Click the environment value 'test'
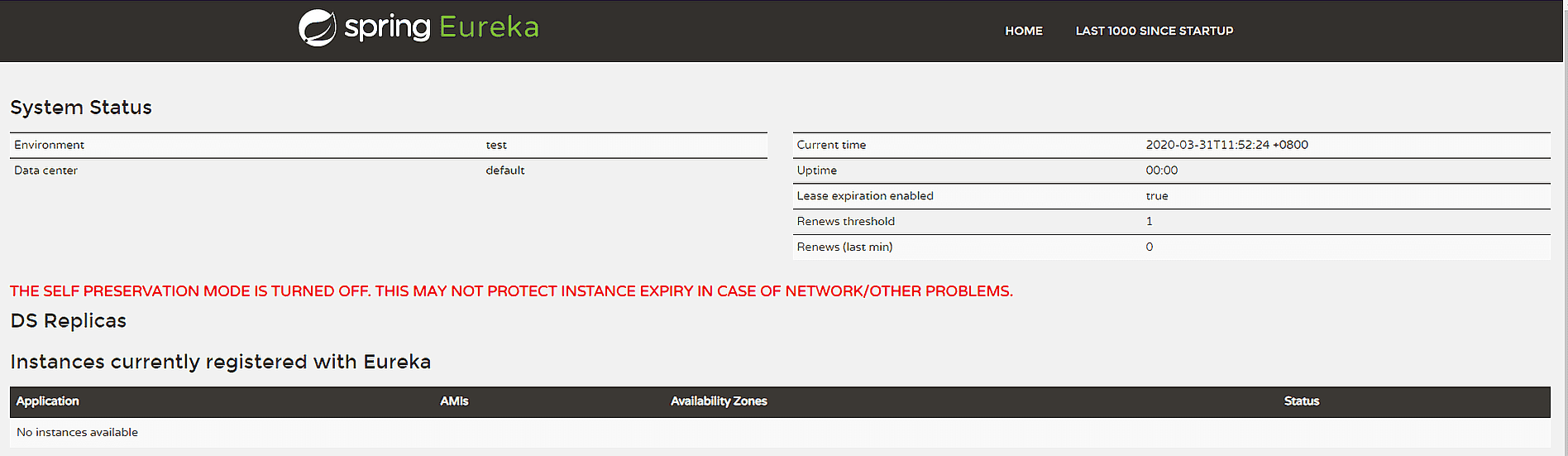The width and height of the screenshot is (1568, 456). pos(496,145)
